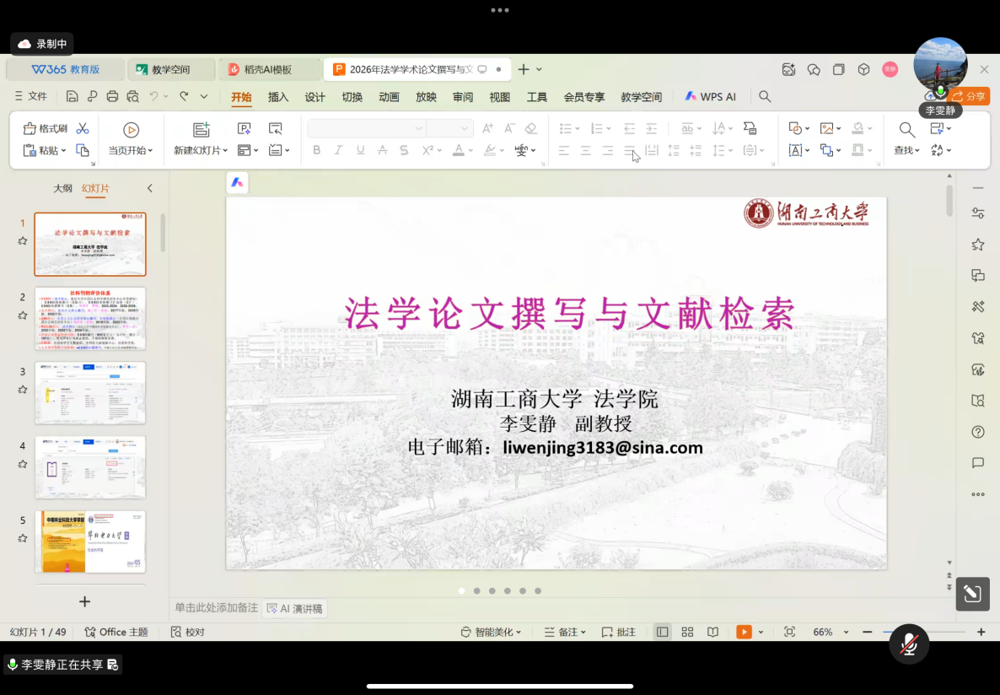Toggle center text alignment
Viewport: 1000px width, 695px height.
(585, 150)
